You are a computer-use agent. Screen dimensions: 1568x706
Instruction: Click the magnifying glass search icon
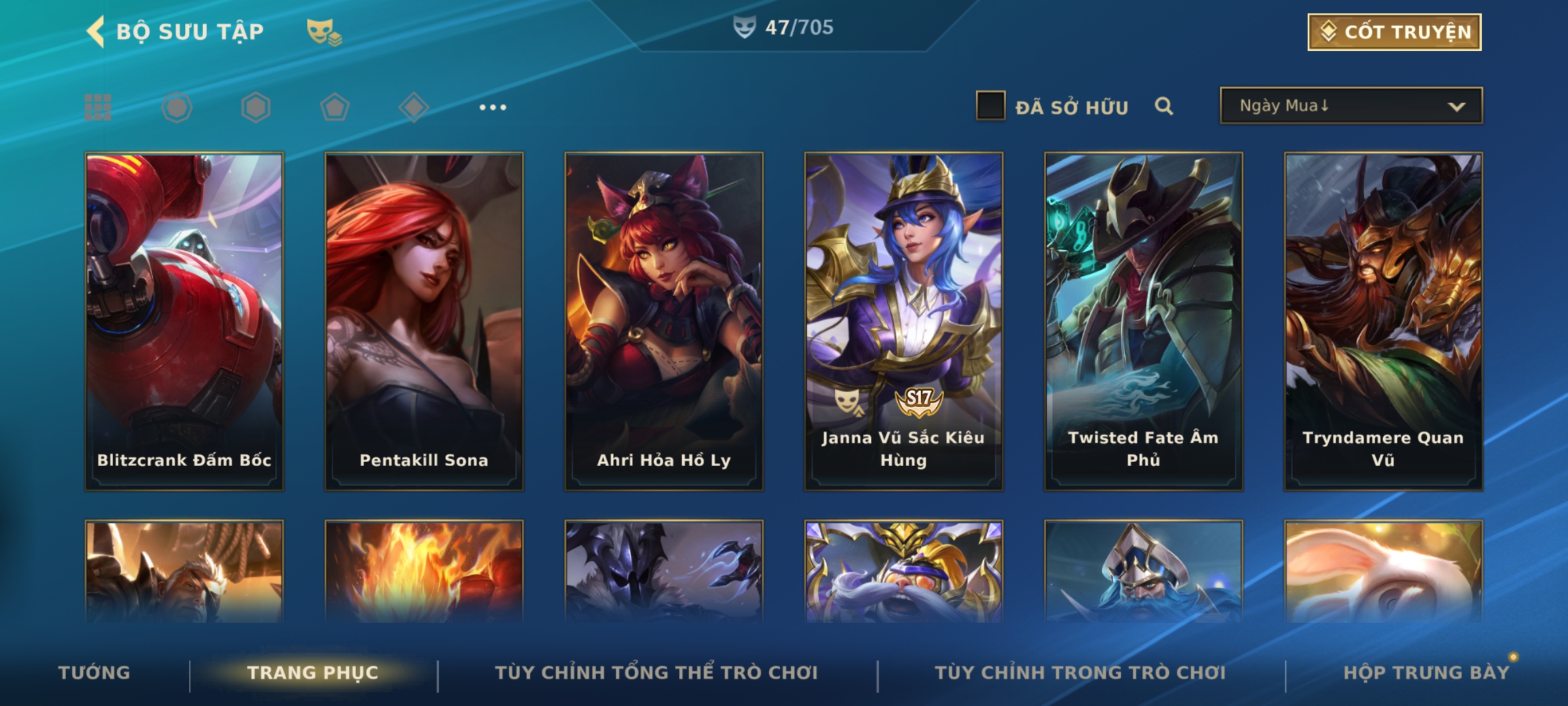click(x=1164, y=106)
